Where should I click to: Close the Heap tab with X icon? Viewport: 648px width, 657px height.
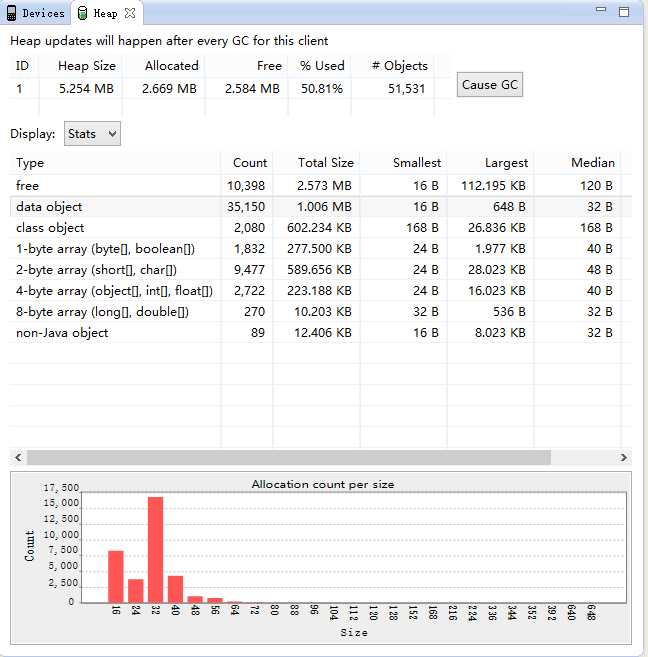click(130, 13)
